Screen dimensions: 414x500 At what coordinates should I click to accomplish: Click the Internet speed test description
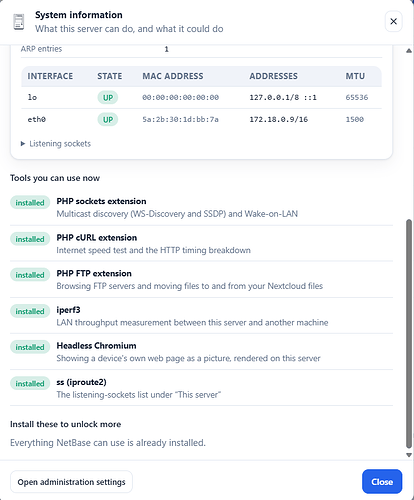153,250
